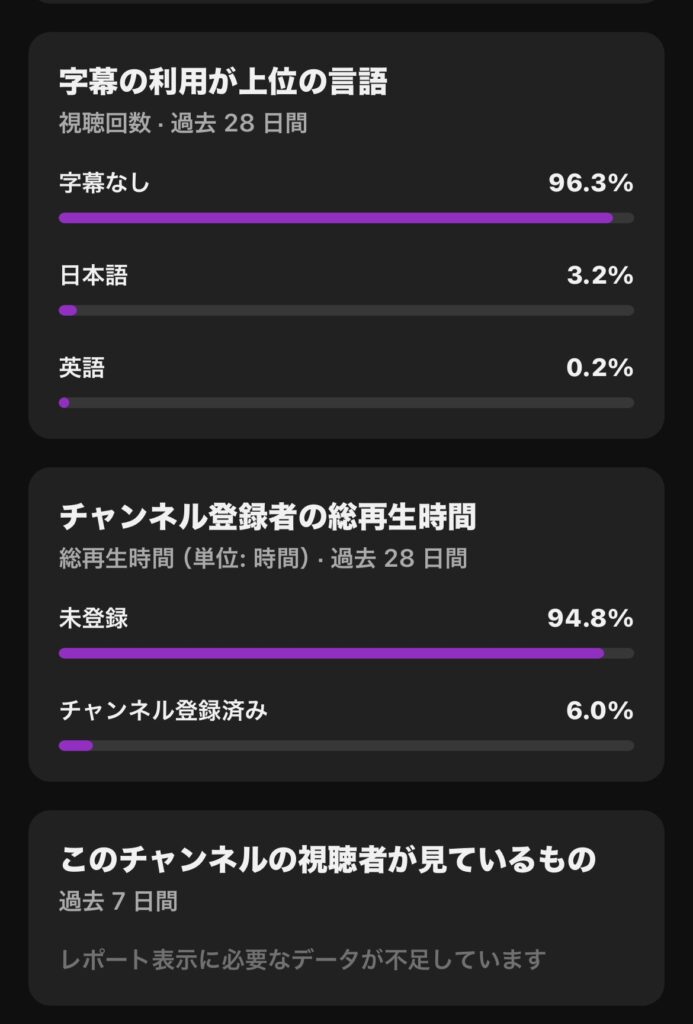The width and height of the screenshot is (693, 1024).
Task: Click the 日本語 progress bar
Action: pyautogui.click(x=346, y=310)
